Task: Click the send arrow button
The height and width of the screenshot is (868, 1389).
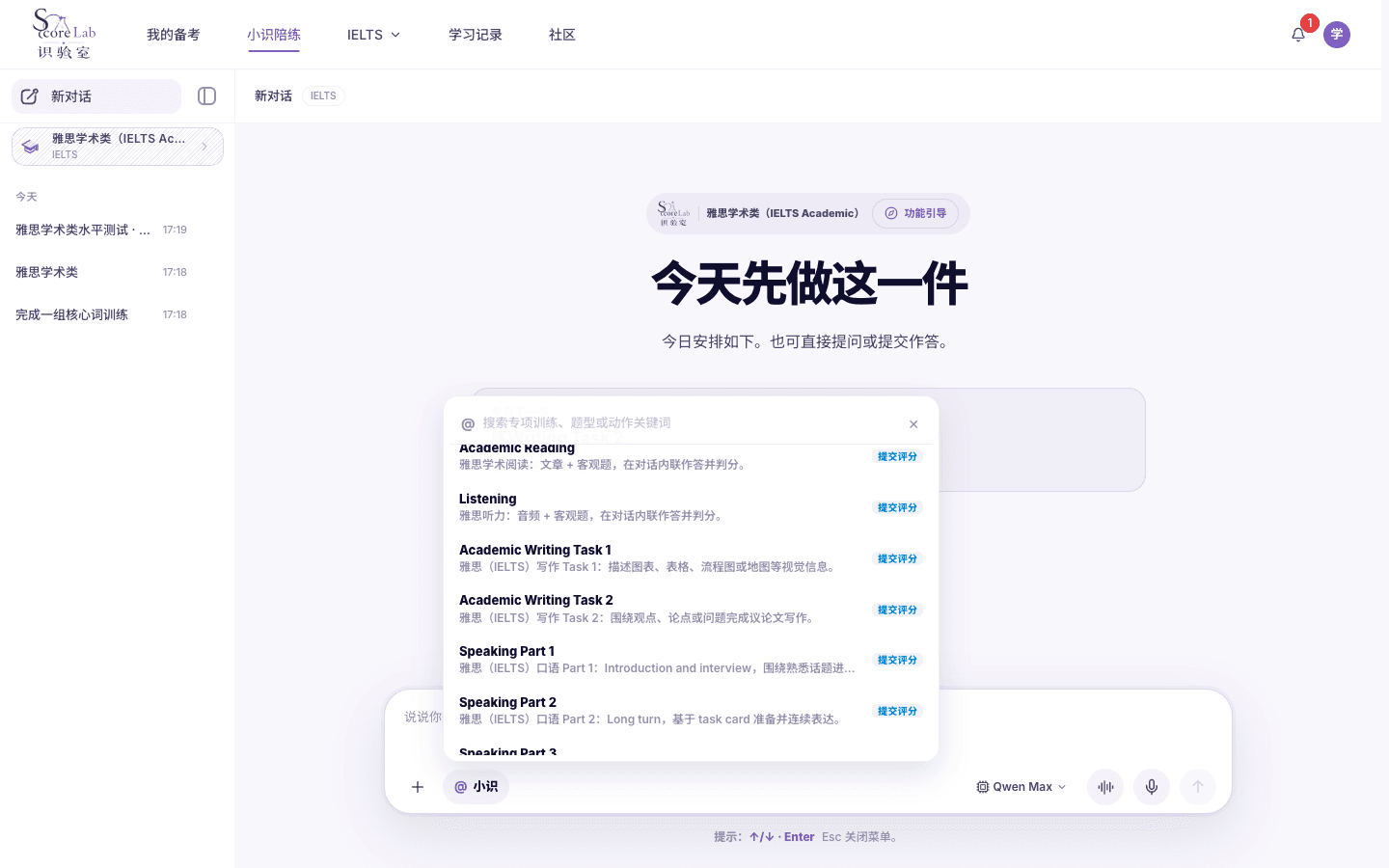Action: (1198, 787)
